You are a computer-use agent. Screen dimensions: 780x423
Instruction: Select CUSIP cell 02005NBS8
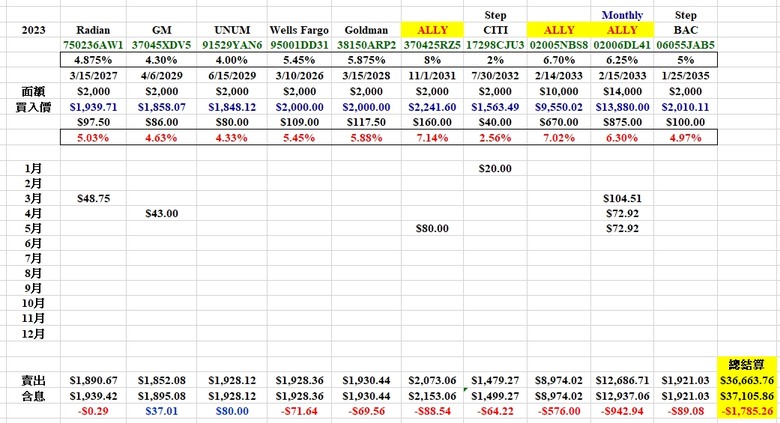(x=559, y=45)
